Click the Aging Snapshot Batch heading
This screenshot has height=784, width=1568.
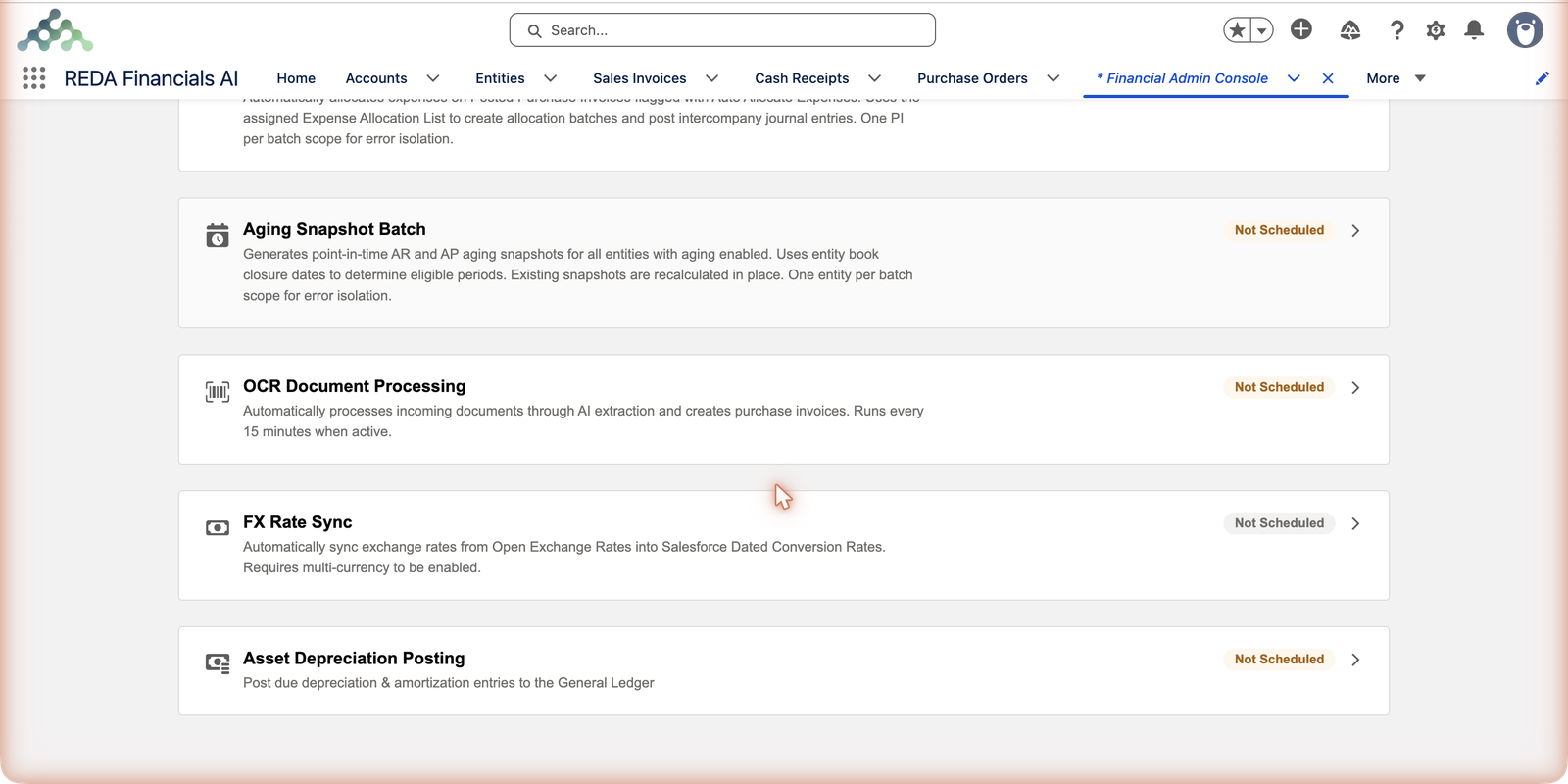(x=334, y=229)
